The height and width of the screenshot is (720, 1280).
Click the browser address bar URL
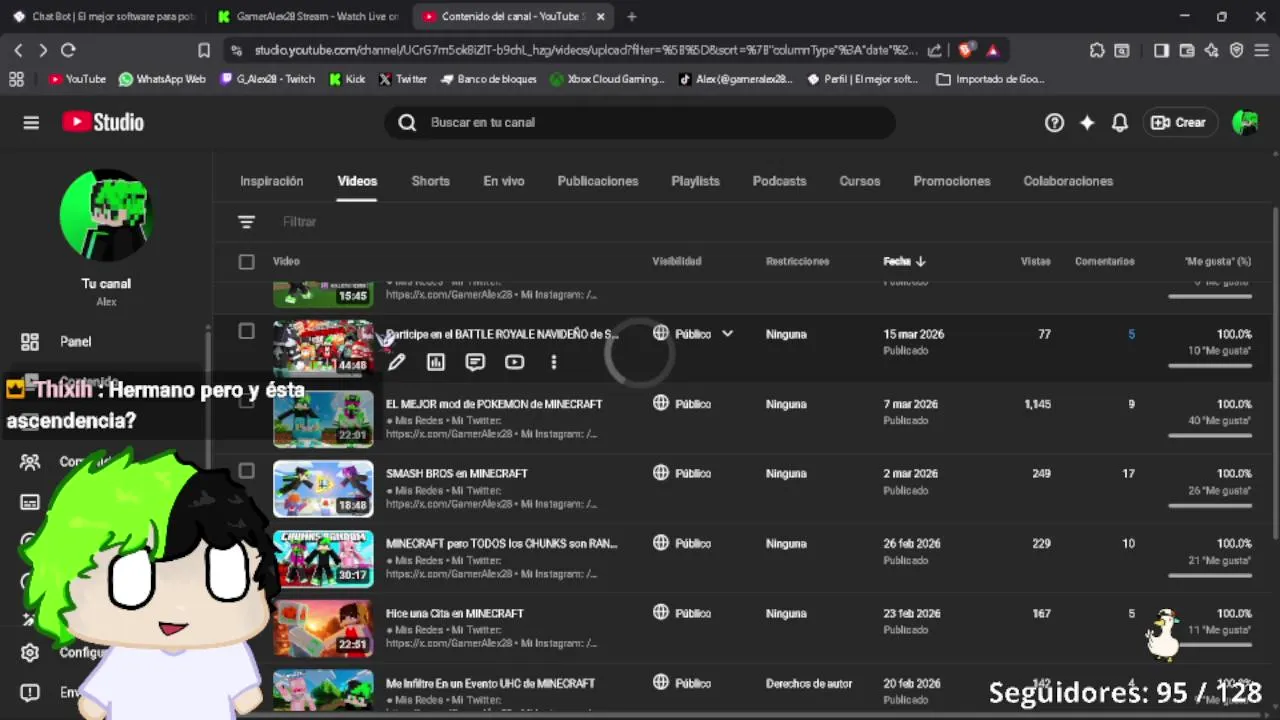pyautogui.click(x=585, y=50)
